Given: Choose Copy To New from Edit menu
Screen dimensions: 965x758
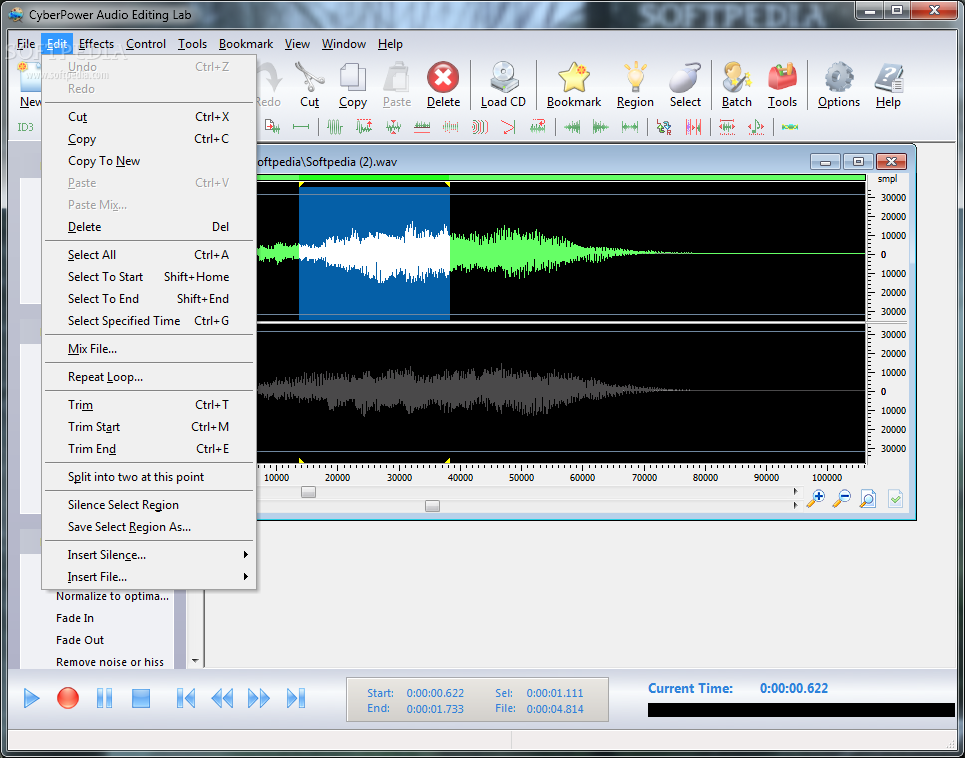Looking at the screenshot, I should [148, 161].
